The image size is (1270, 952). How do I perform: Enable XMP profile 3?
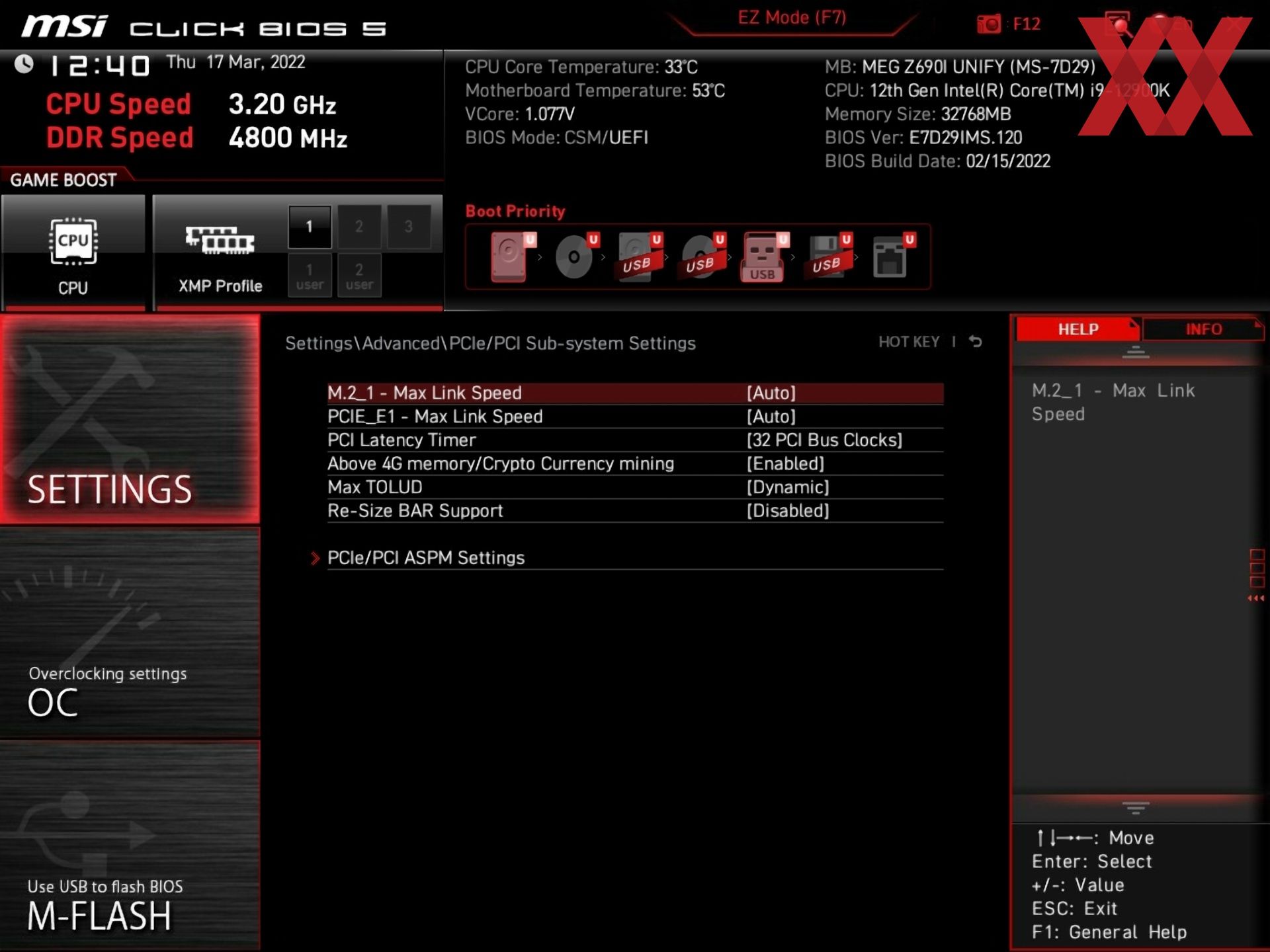point(409,226)
